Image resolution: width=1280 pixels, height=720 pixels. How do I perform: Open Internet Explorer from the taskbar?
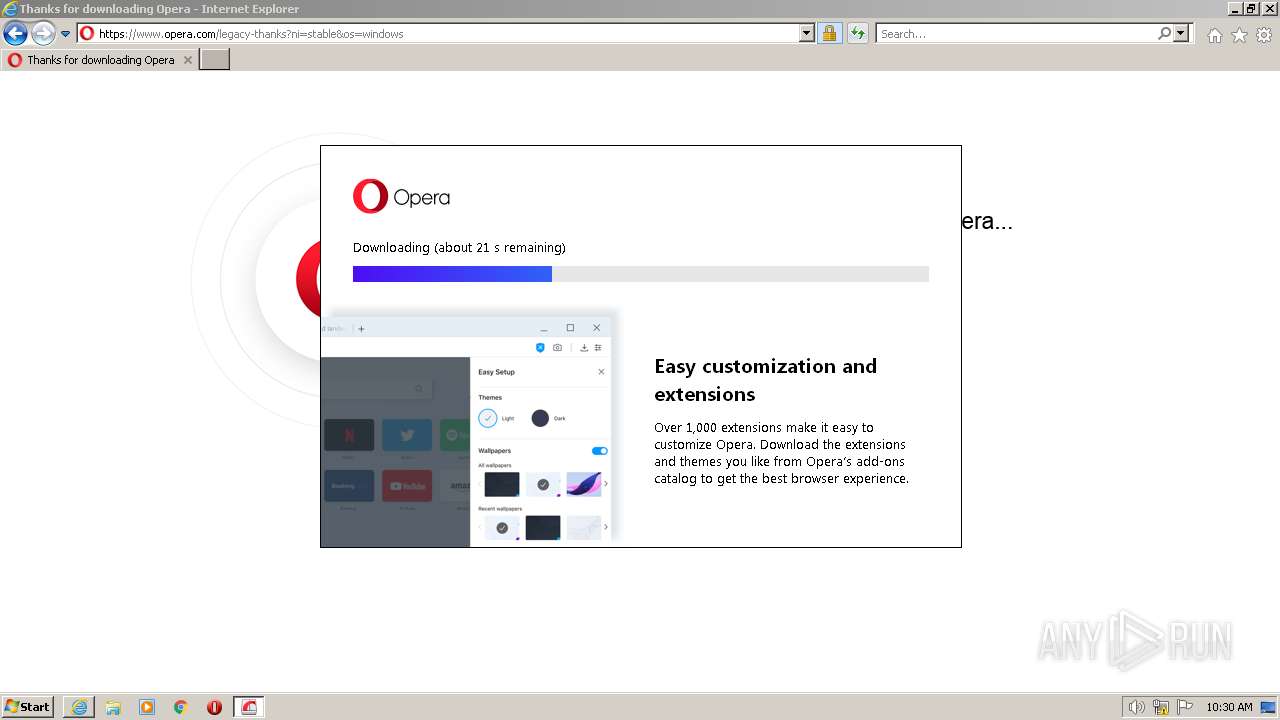(x=79, y=707)
